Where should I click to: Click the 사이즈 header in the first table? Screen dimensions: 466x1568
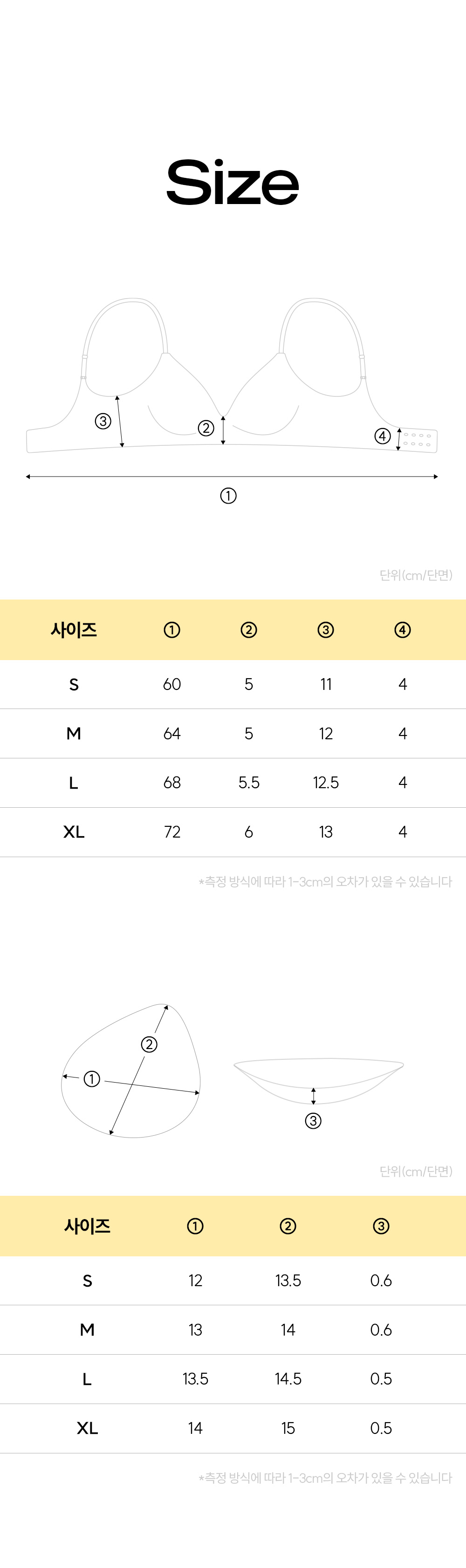click(74, 630)
